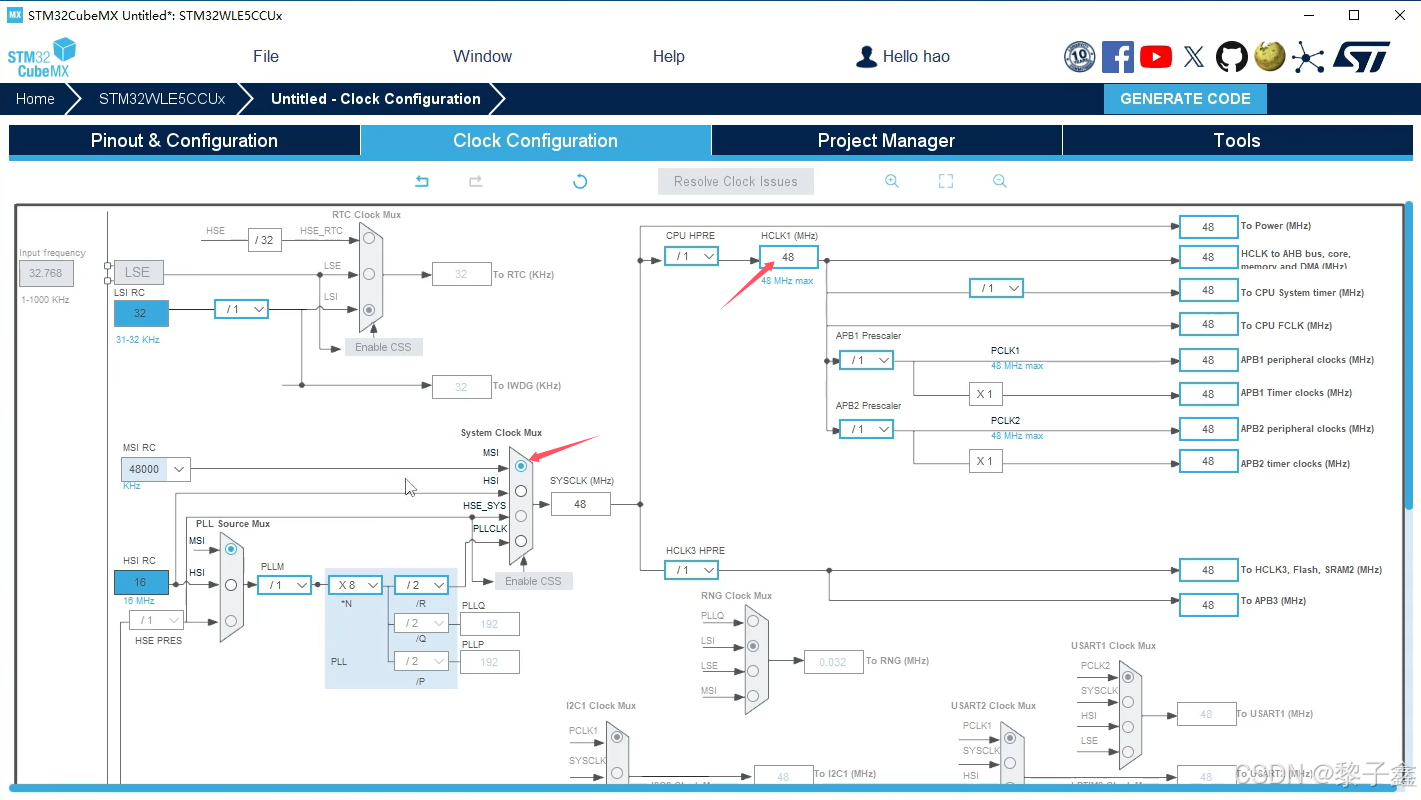
Task: Click Resolve Clock Issues button
Action: [736, 182]
